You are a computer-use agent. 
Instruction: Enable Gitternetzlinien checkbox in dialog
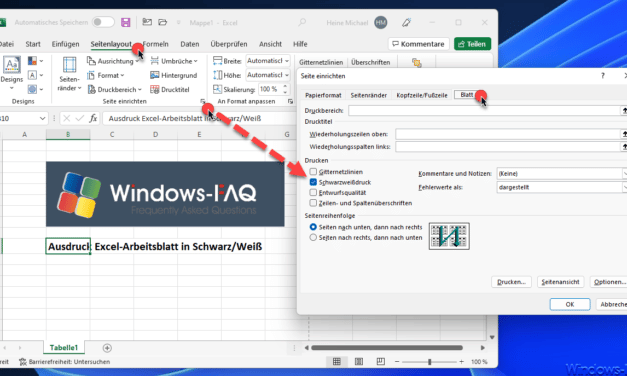(313, 172)
